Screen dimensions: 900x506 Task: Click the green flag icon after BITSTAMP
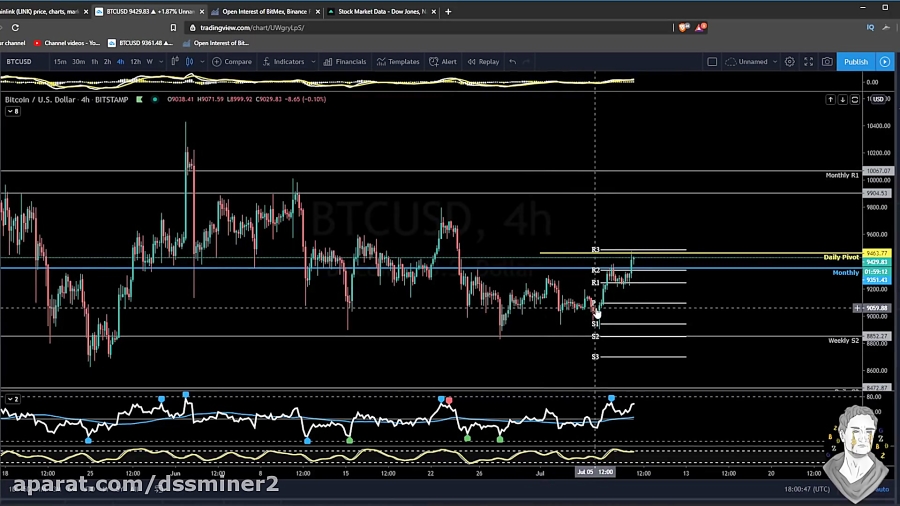[139, 99]
